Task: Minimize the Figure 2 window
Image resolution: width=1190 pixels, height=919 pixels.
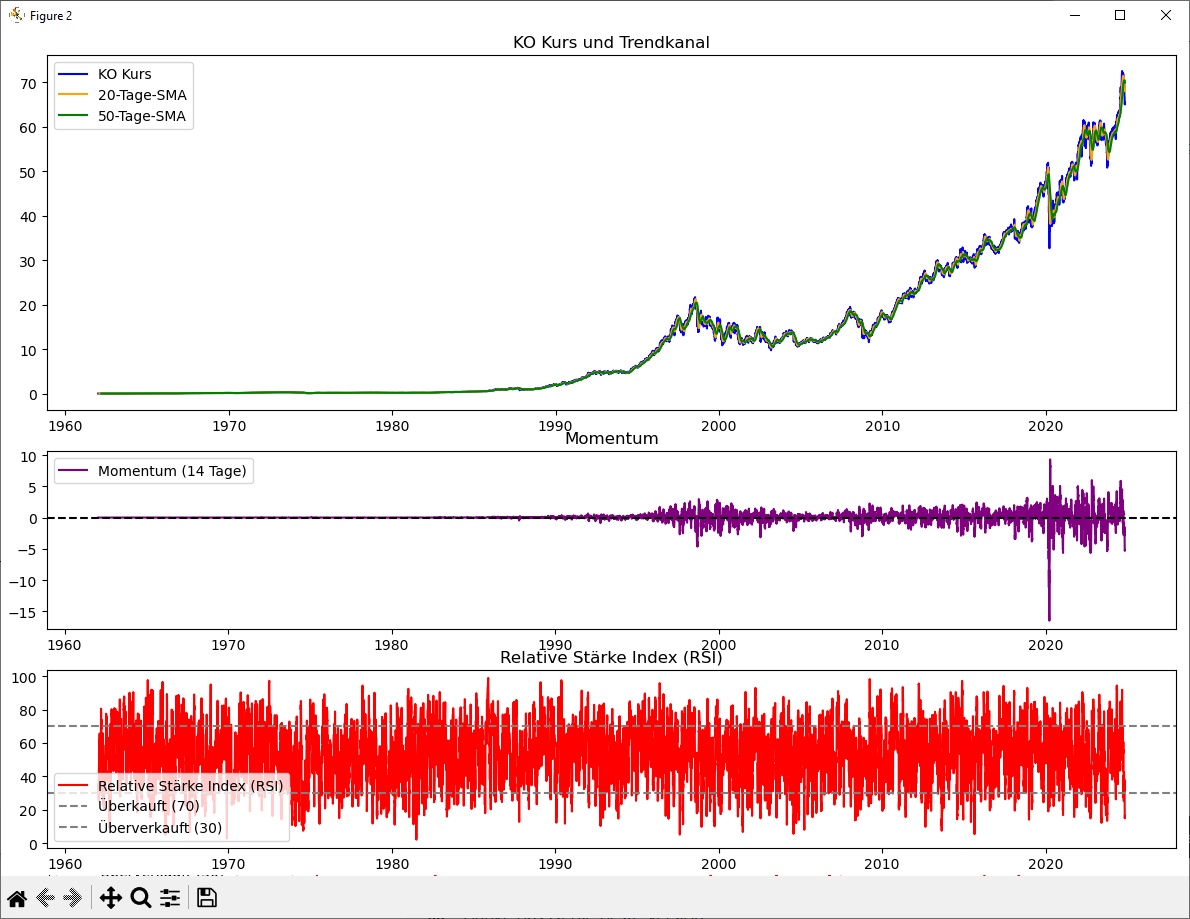Action: (x=1075, y=15)
